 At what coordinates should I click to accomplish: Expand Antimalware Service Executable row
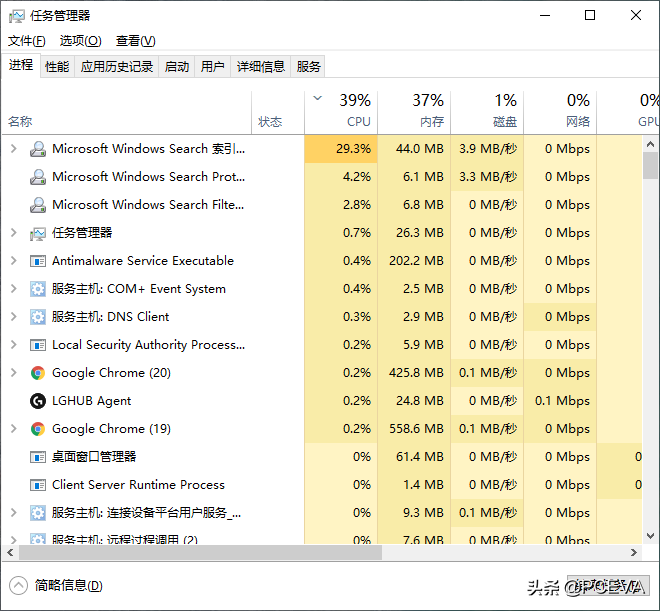click(13, 261)
